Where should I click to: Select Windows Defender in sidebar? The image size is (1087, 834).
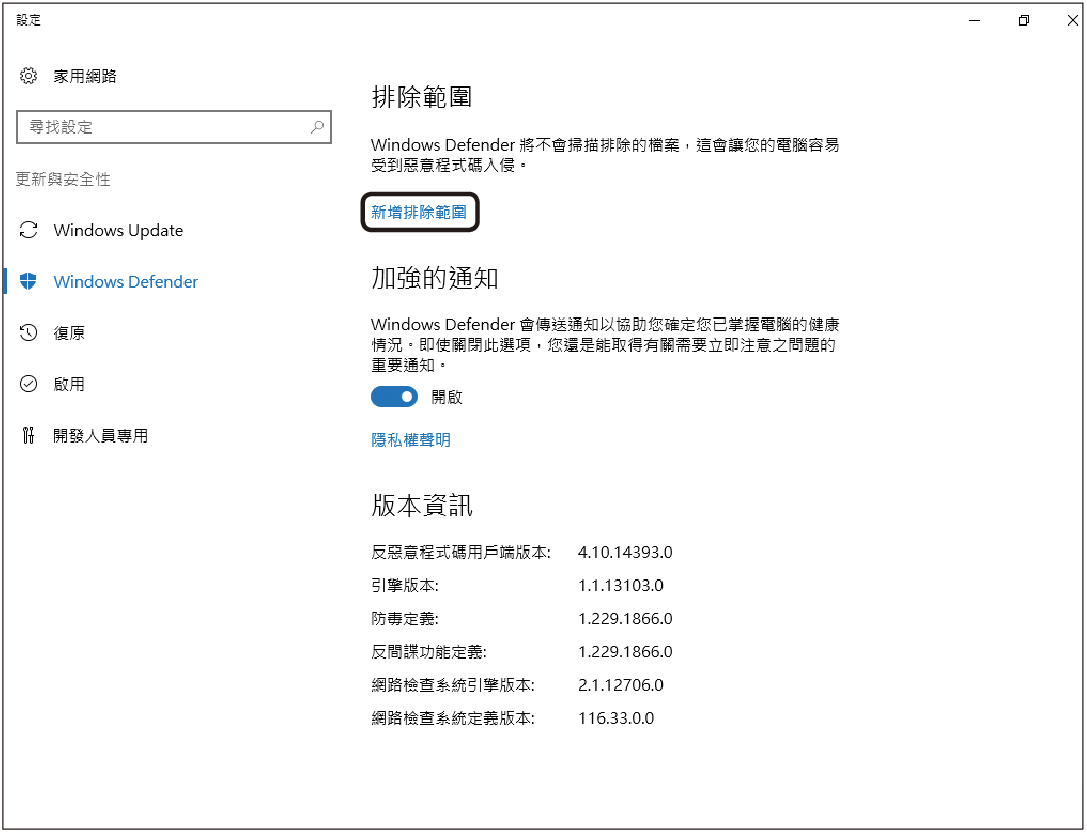pos(125,281)
